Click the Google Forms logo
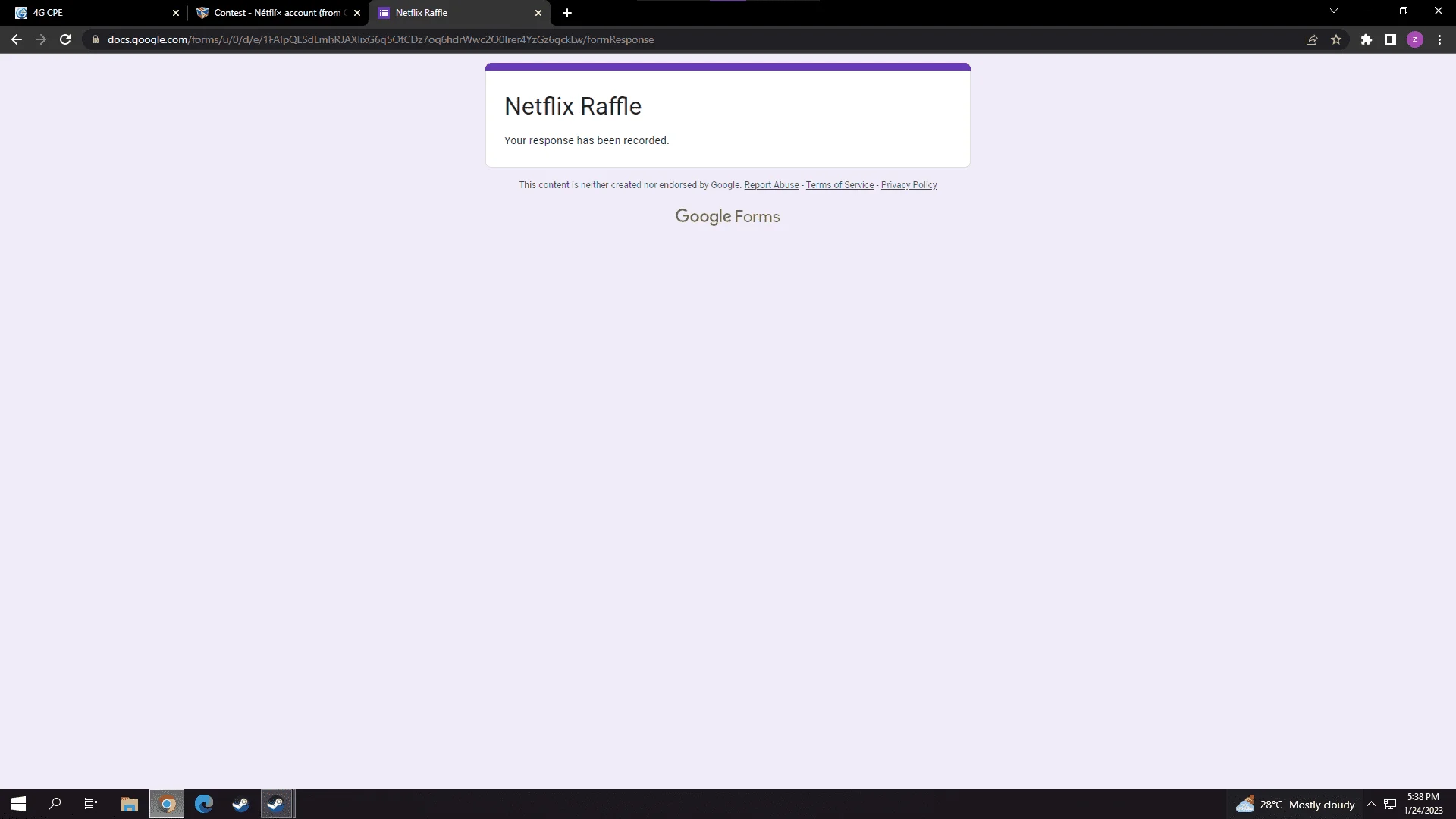The width and height of the screenshot is (1456, 819). pyautogui.click(x=727, y=217)
